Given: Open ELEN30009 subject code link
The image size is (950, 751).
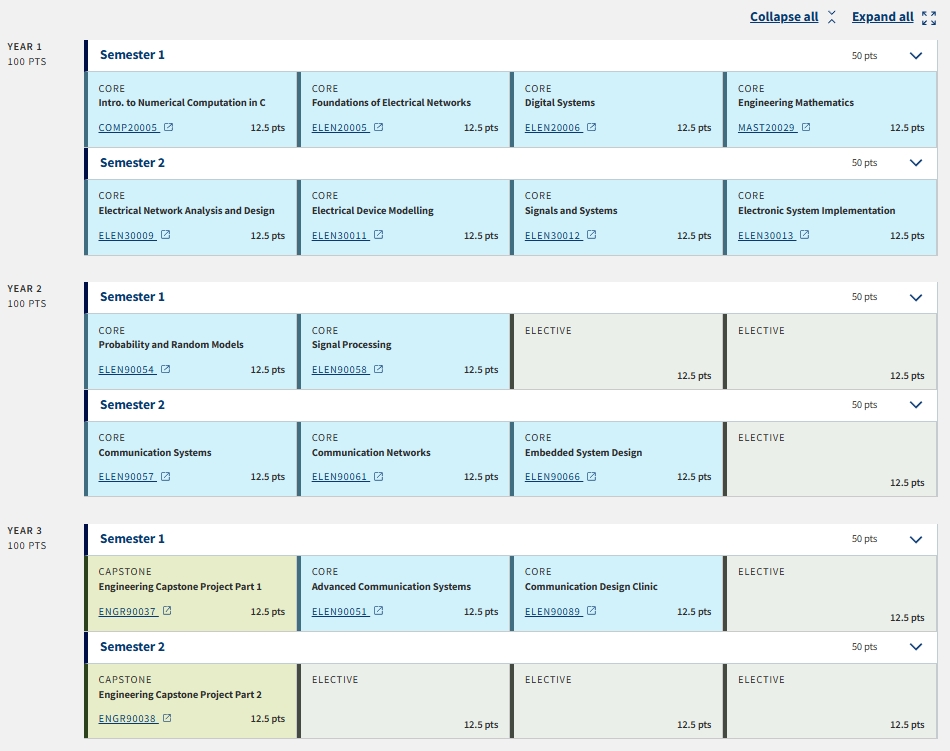Looking at the screenshot, I should point(127,236).
